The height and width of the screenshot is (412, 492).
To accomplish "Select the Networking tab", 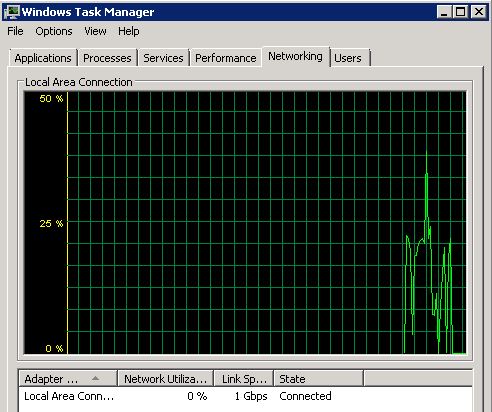I will point(295,57).
